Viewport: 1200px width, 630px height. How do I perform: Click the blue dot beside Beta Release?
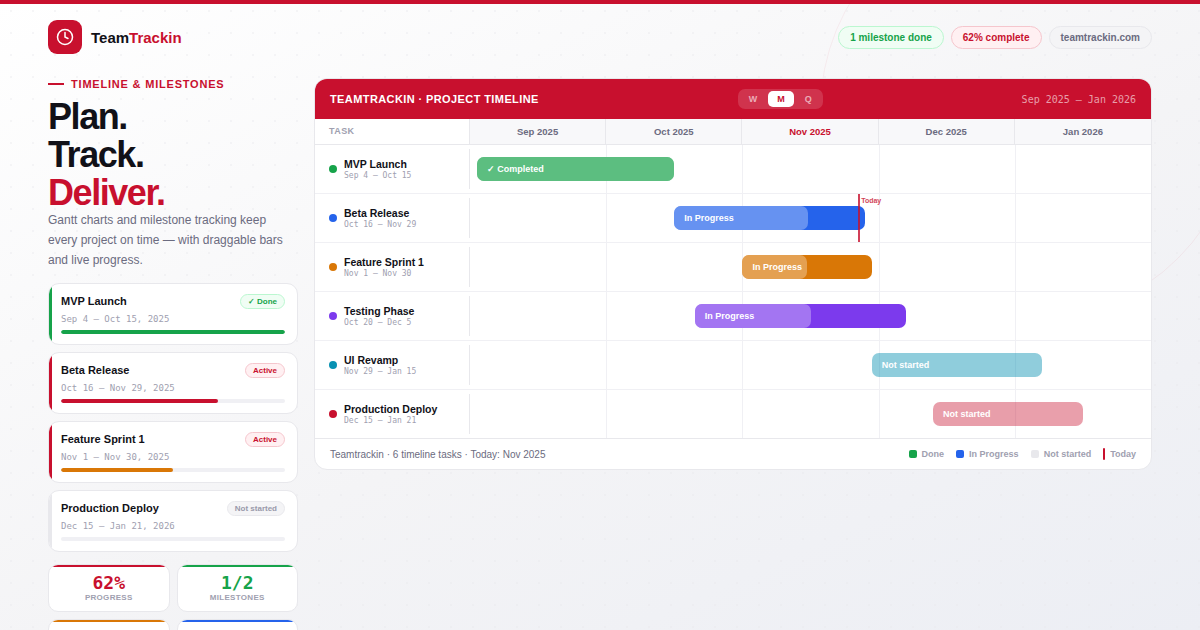(333, 218)
